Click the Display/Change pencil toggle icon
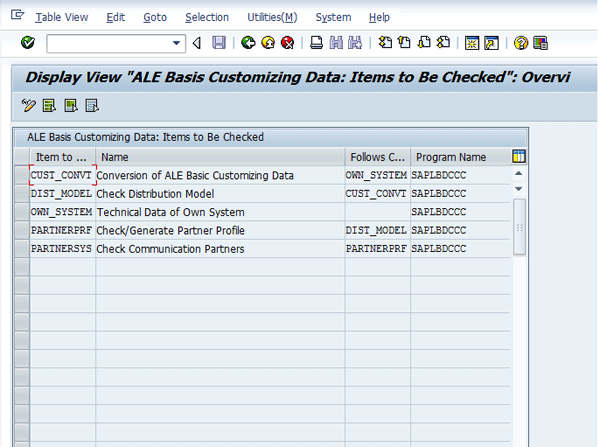600x447 pixels. (28, 105)
